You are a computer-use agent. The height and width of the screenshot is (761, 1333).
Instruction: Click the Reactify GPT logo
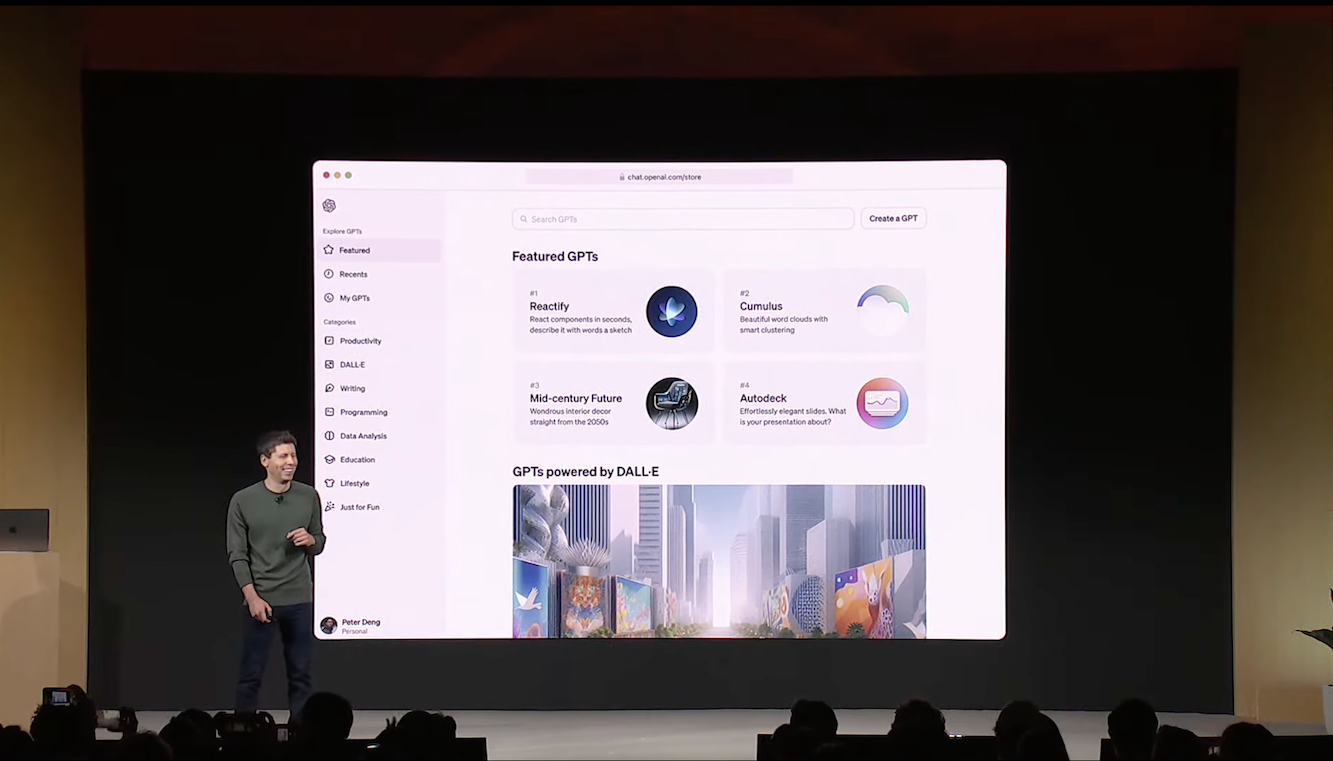click(x=672, y=311)
